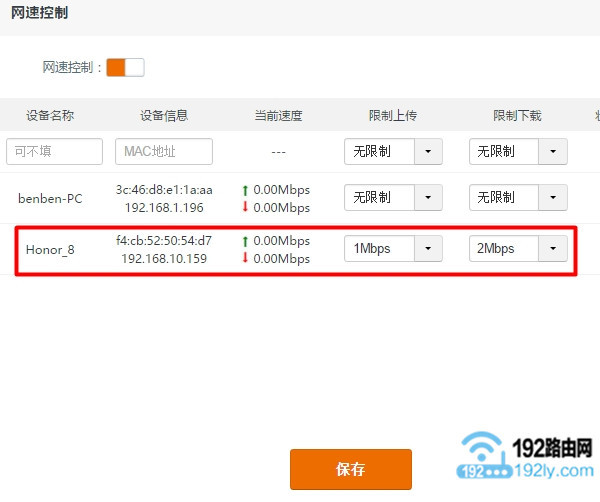Click the 限制上传 column header
The image size is (600, 502).
pyautogui.click(x=393, y=115)
